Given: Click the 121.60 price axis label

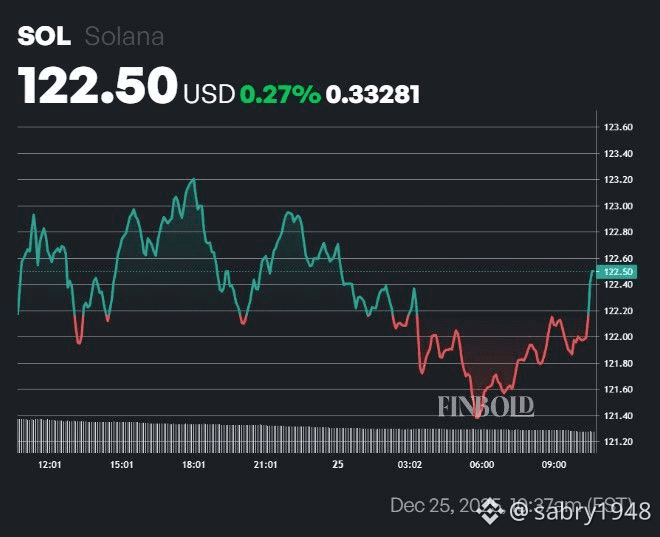Looking at the screenshot, I should [x=618, y=389].
